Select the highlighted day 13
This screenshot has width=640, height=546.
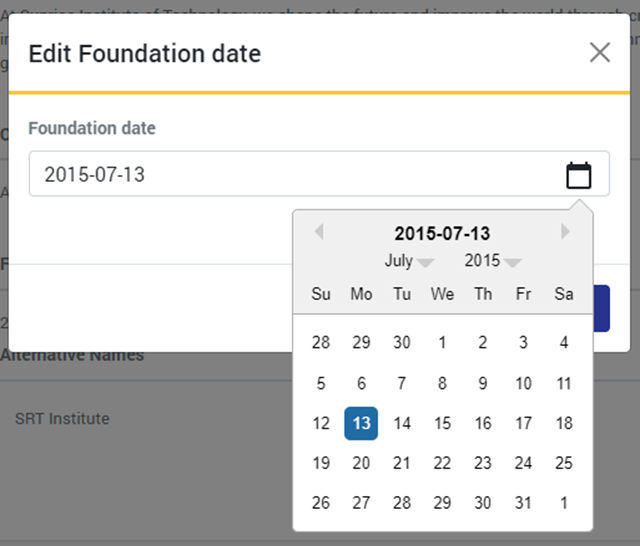[x=361, y=423]
